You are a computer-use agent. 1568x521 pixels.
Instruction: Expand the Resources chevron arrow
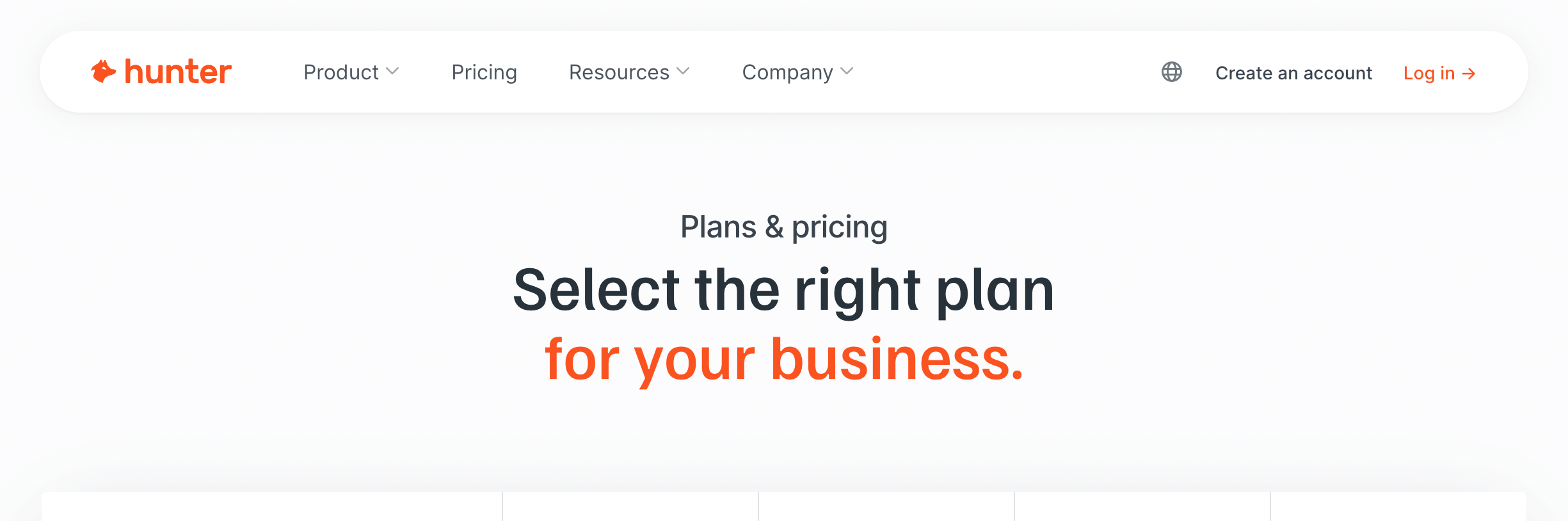point(684,72)
